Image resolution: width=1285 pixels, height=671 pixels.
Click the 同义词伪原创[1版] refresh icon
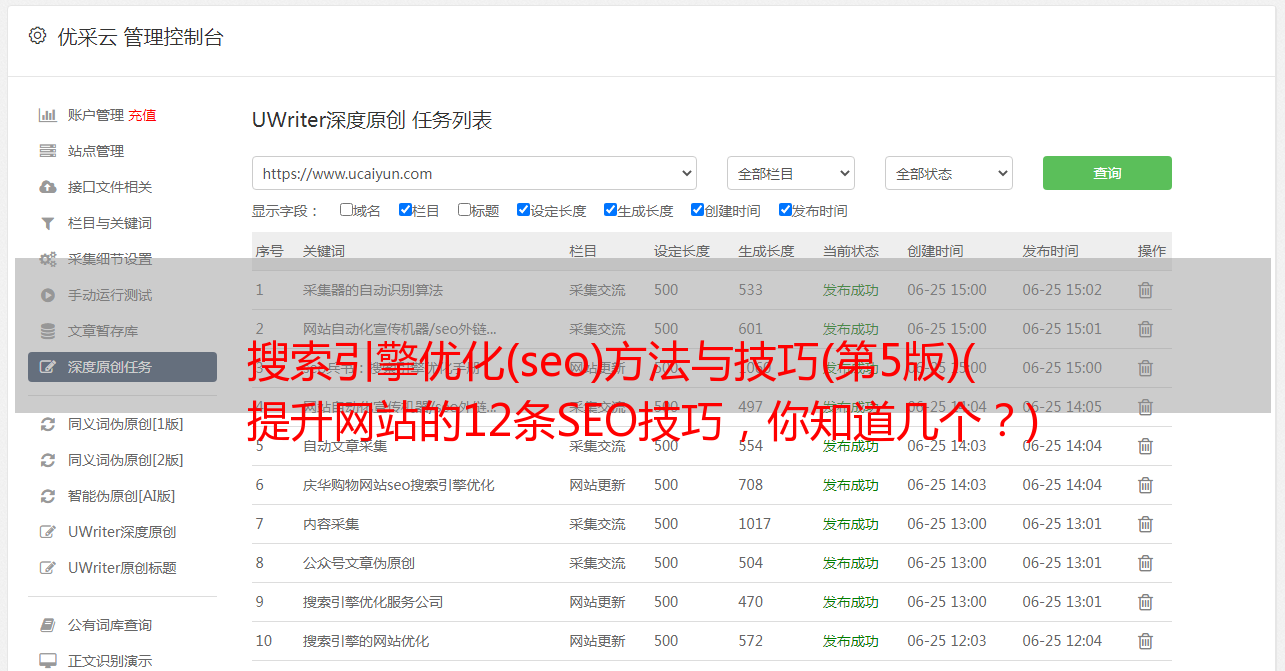pyautogui.click(x=47, y=424)
